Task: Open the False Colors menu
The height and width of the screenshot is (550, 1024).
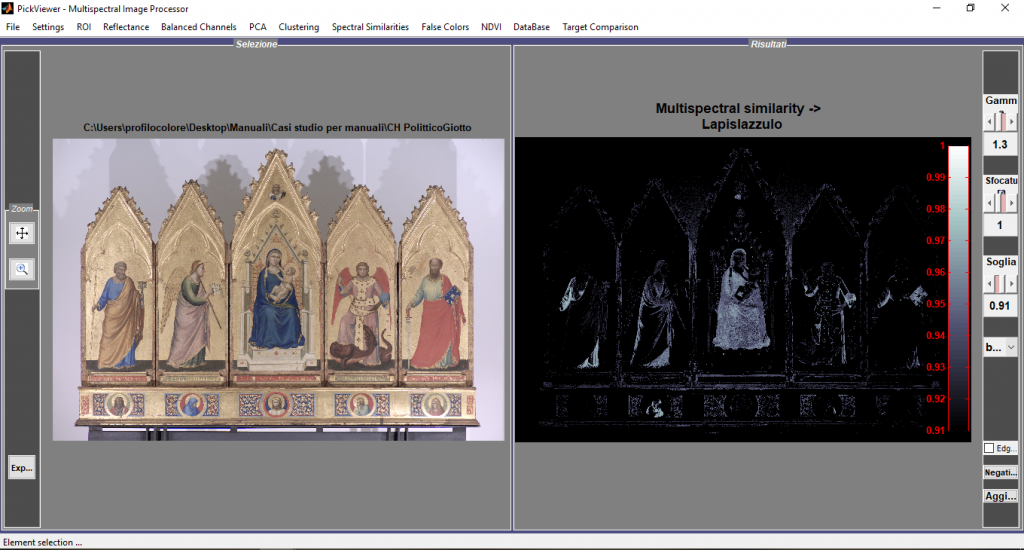Action: pos(445,27)
